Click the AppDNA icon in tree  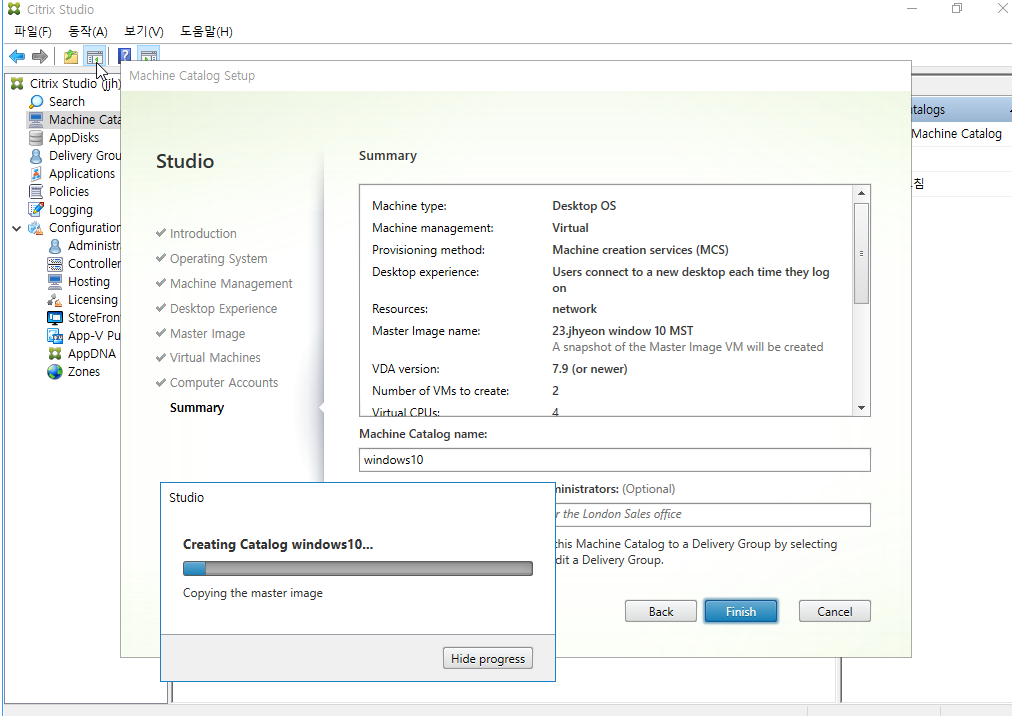pos(56,354)
